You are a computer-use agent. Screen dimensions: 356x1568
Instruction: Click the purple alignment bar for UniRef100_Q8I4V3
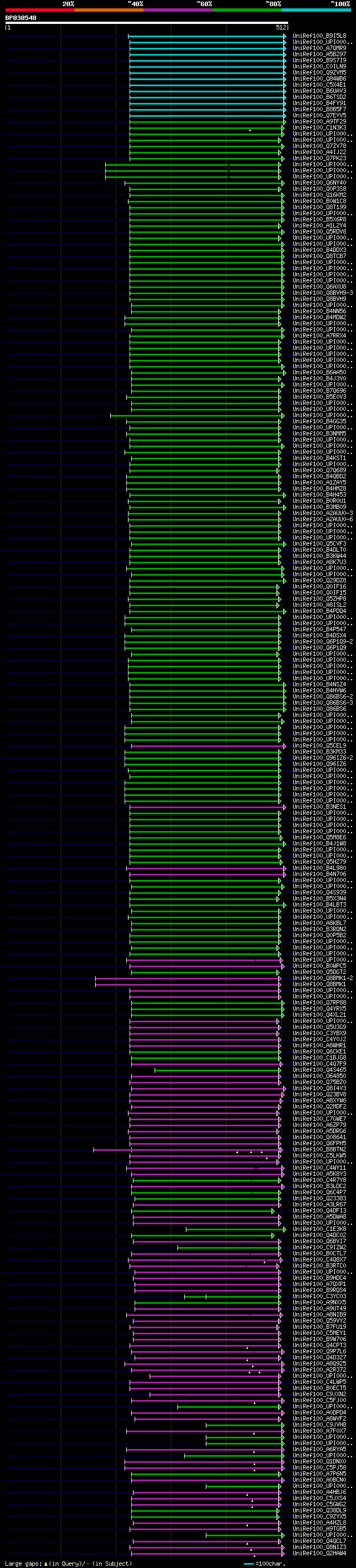point(207,1088)
